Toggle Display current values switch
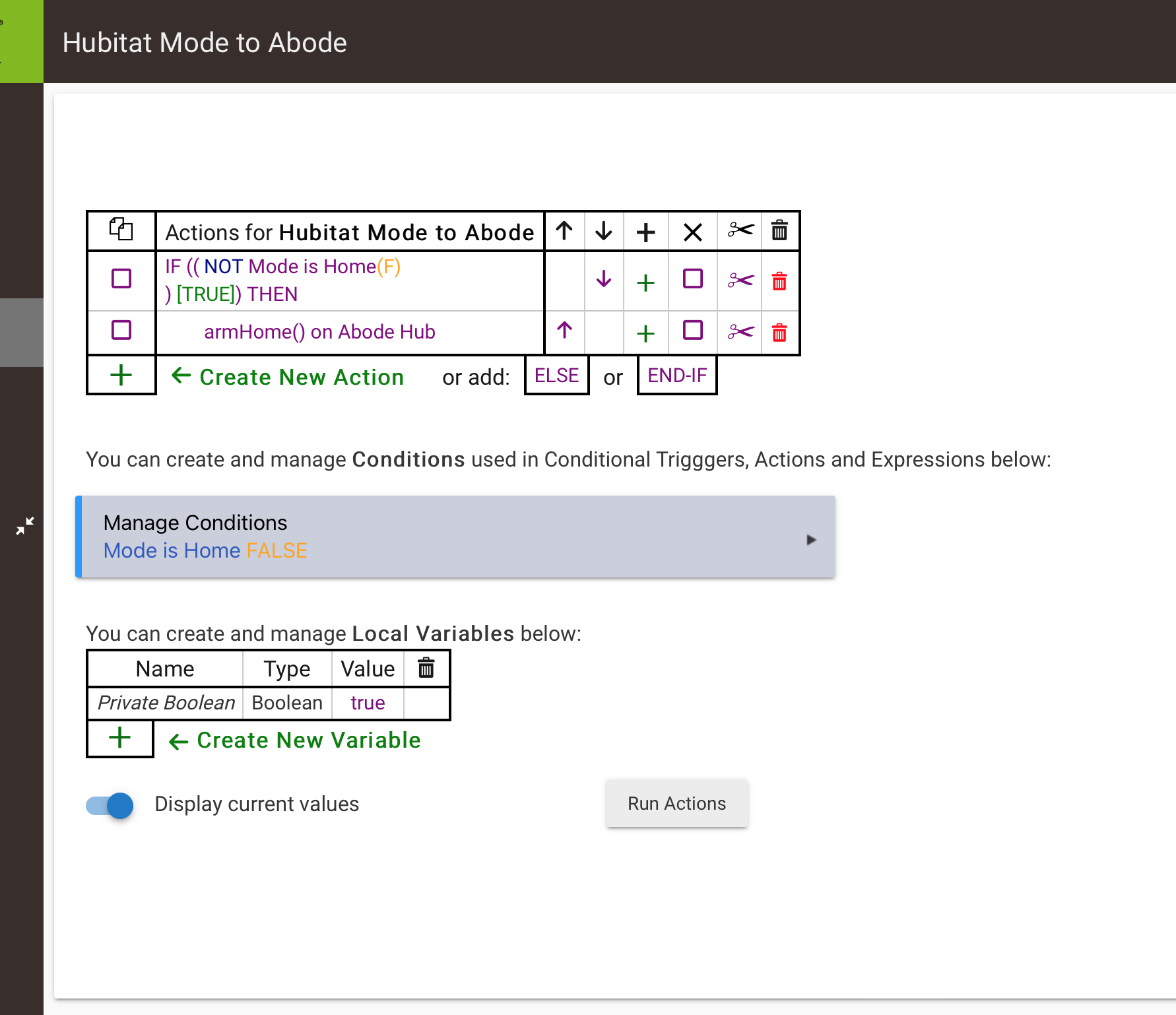Viewport: 1176px width, 1015px height. (x=110, y=805)
